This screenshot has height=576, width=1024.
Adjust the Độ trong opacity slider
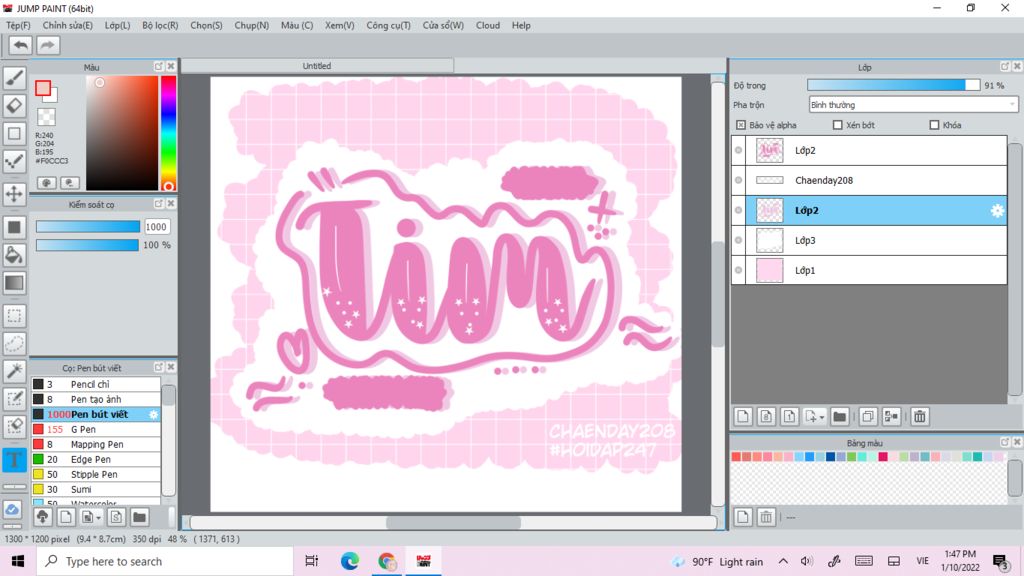pyautogui.click(x=893, y=85)
